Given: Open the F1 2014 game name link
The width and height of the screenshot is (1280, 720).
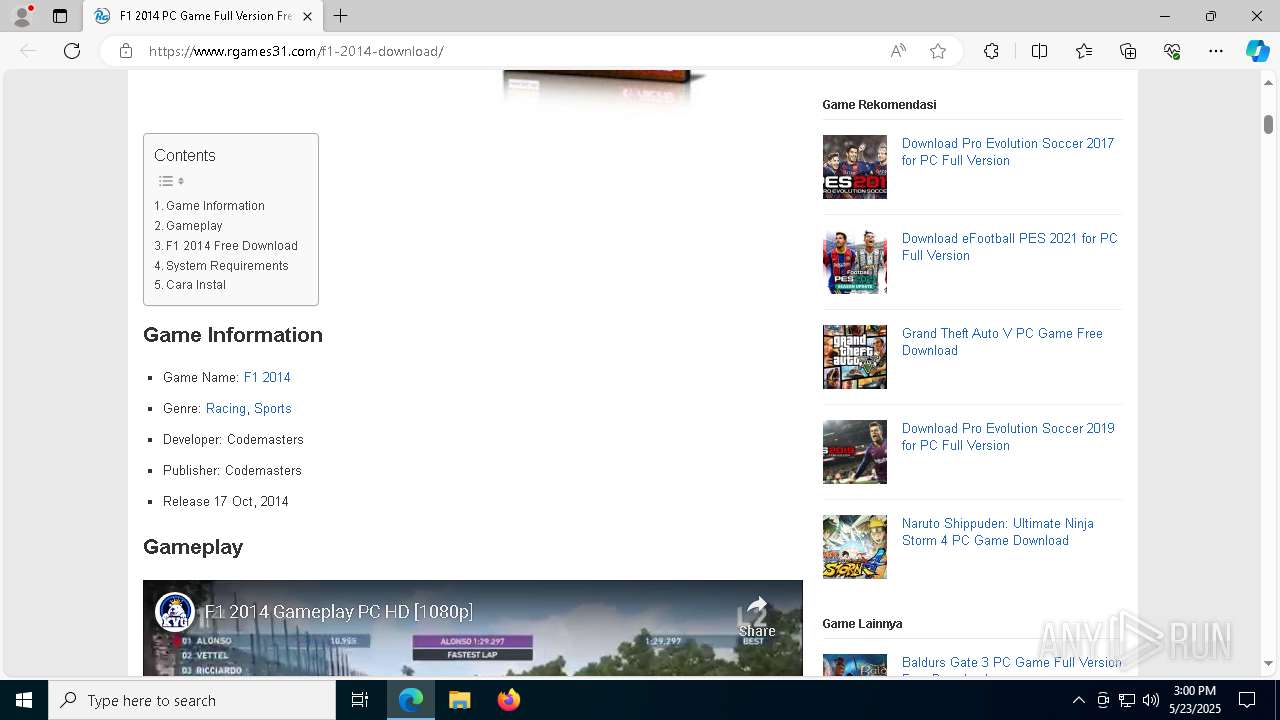Looking at the screenshot, I should 267,377.
